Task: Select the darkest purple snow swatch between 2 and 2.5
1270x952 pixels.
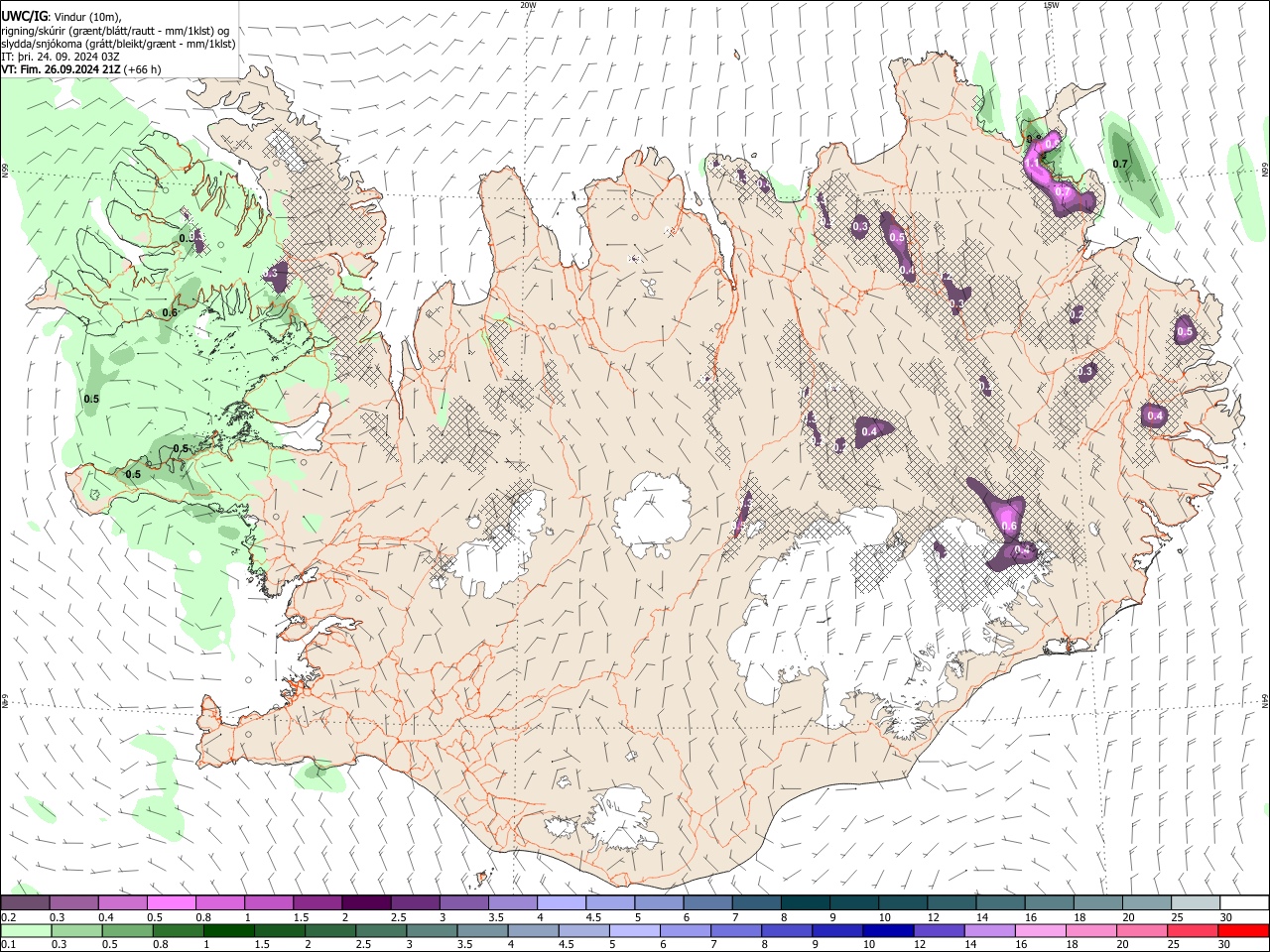Action: point(365,902)
